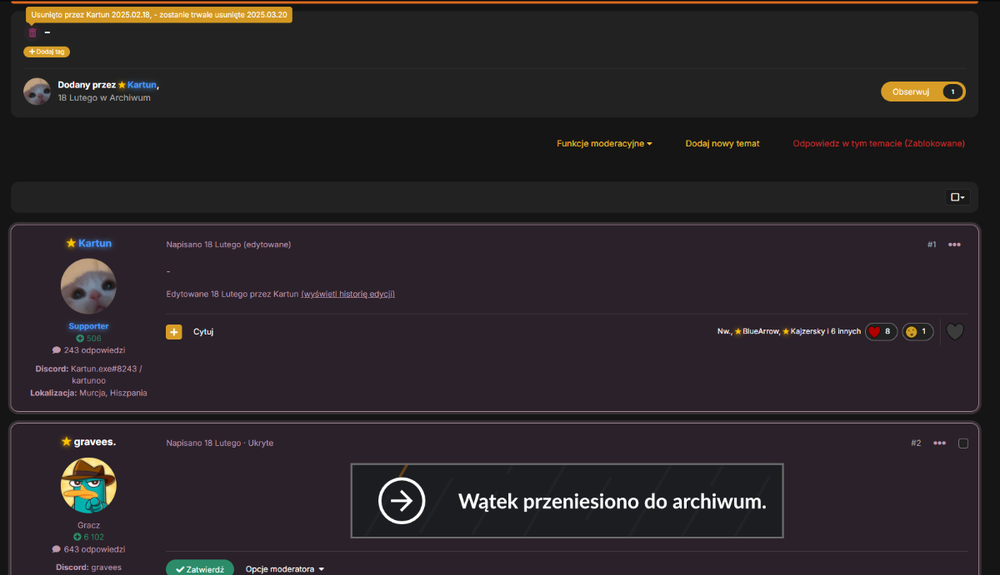Click Cytuj to quote post #1
1000x575 pixels.
(203, 331)
